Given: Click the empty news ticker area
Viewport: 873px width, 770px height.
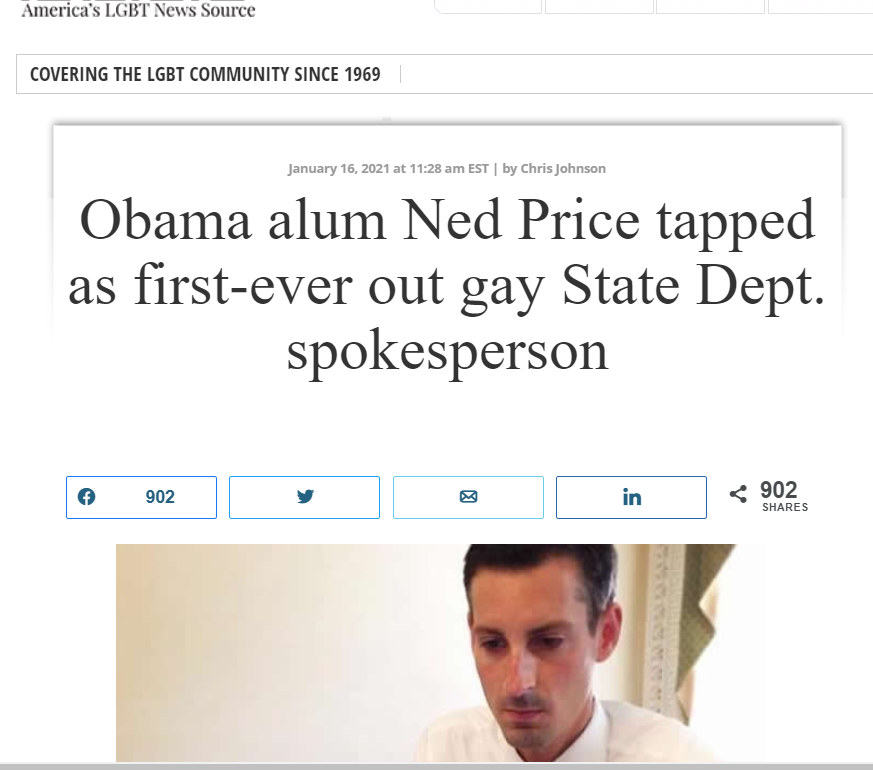Looking at the screenshot, I should pos(636,74).
